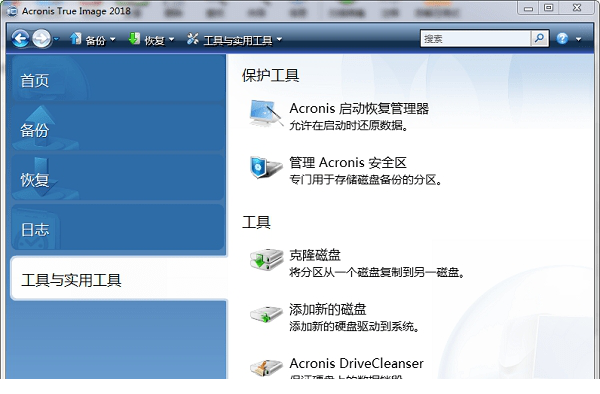
Task: Select 工具与实用工具 sidebar section
Action: (118, 278)
